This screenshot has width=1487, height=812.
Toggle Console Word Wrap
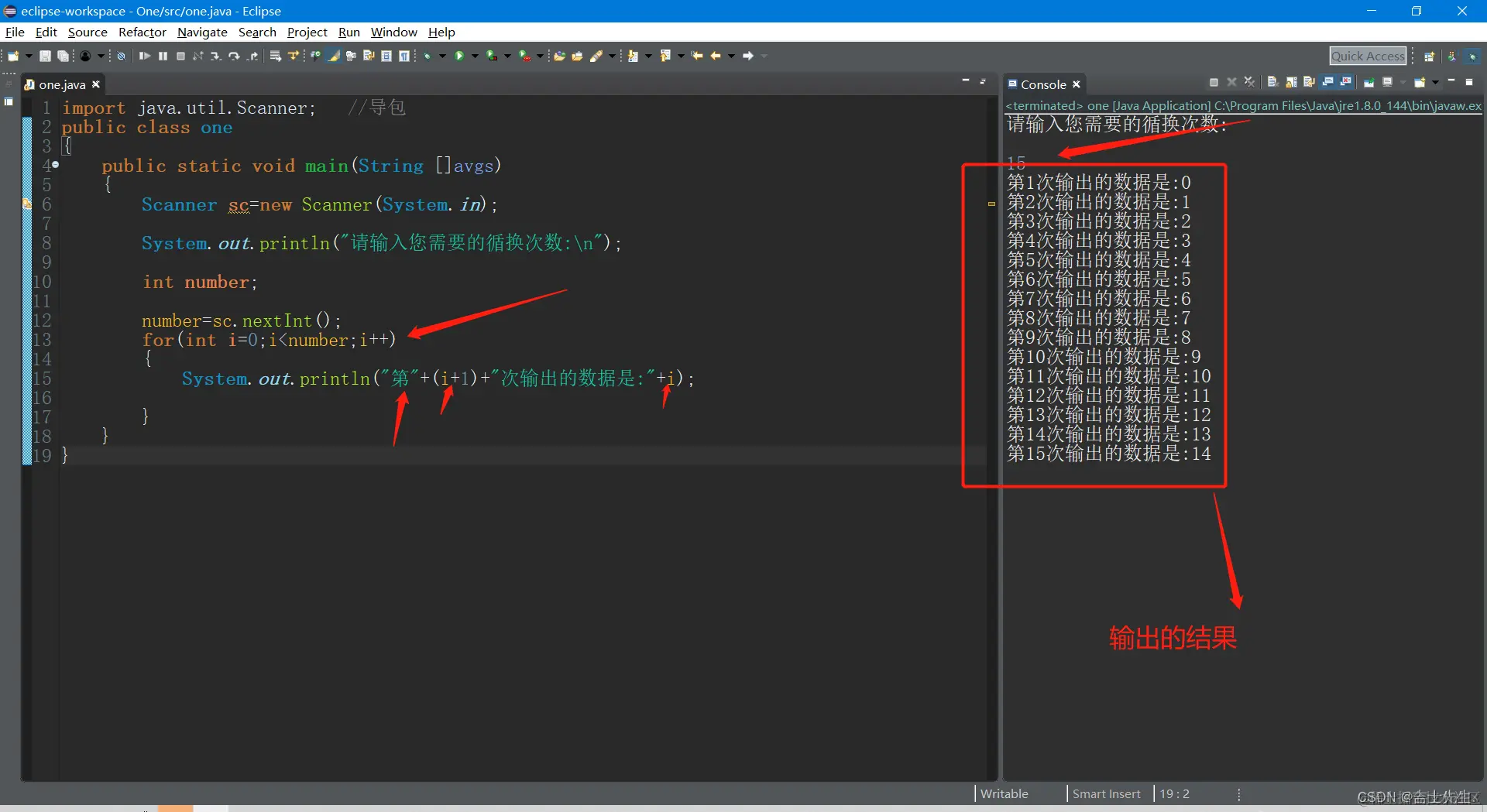1309,82
